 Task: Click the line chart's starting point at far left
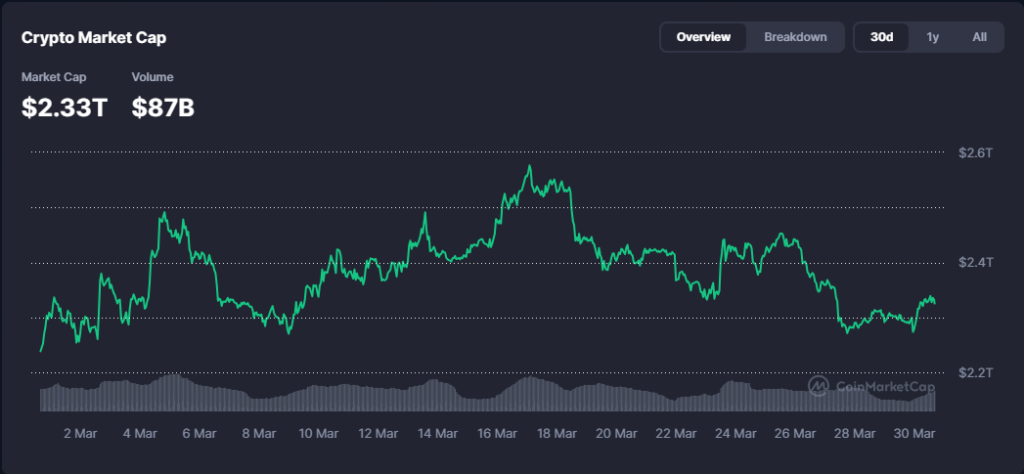tap(41, 350)
